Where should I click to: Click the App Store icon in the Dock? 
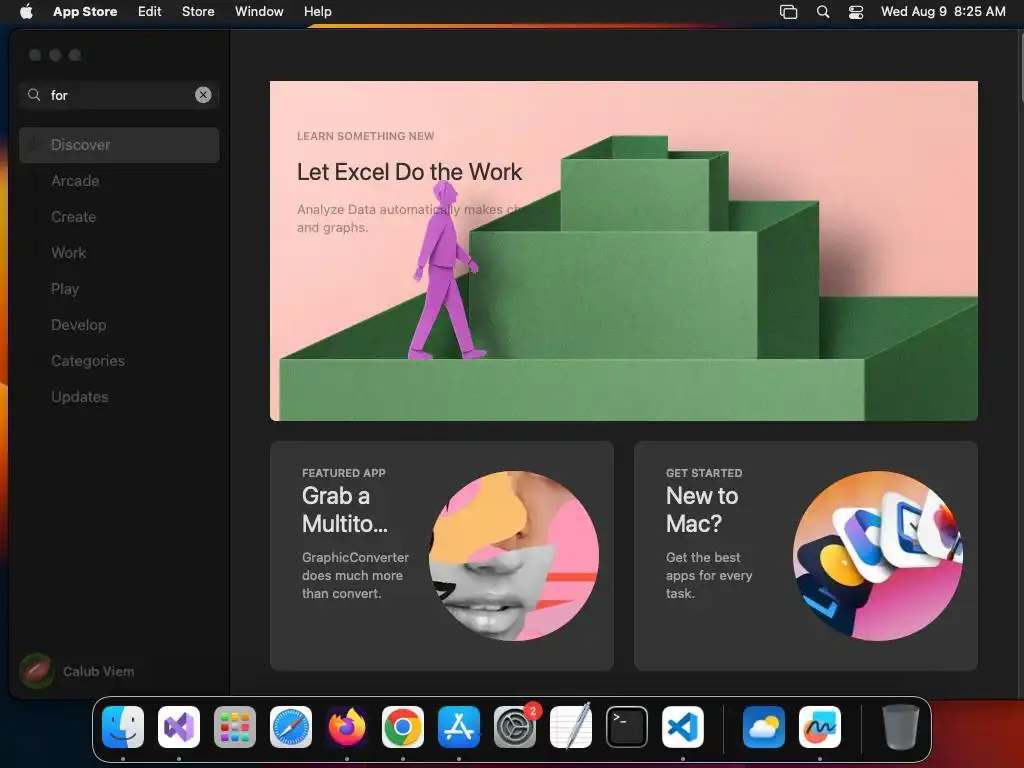[459, 727]
